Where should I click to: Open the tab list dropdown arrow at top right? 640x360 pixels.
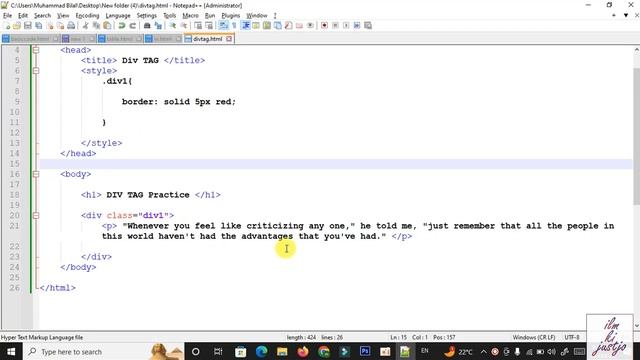[626, 16]
